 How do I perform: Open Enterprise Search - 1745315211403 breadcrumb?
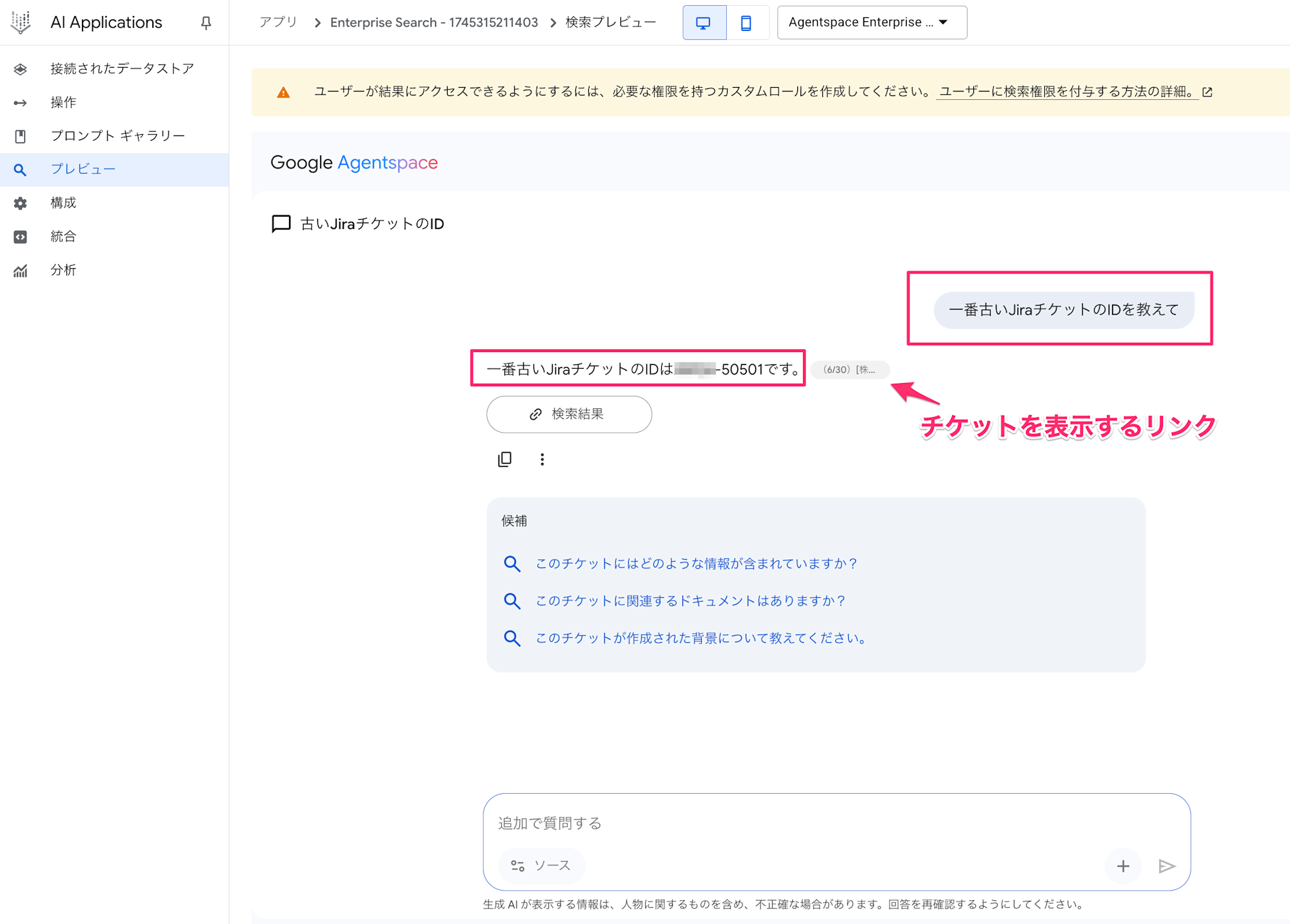(433, 22)
